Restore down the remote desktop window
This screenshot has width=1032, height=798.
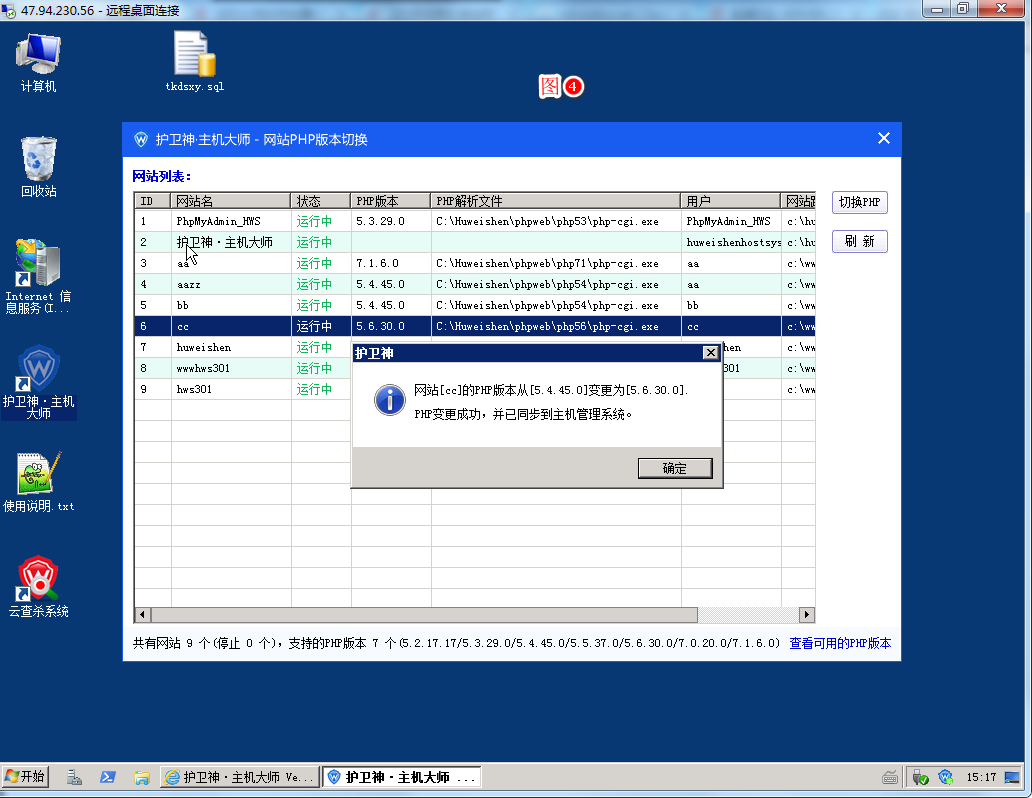click(x=963, y=9)
